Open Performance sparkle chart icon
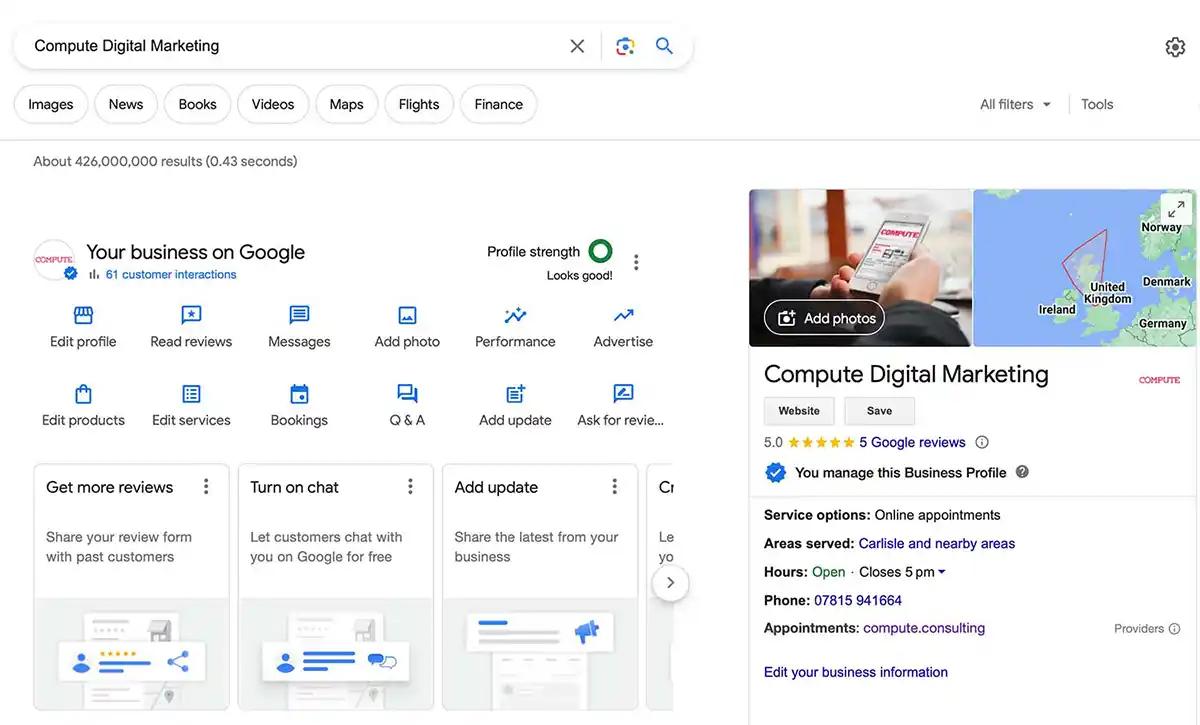1200x725 pixels. (515, 316)
